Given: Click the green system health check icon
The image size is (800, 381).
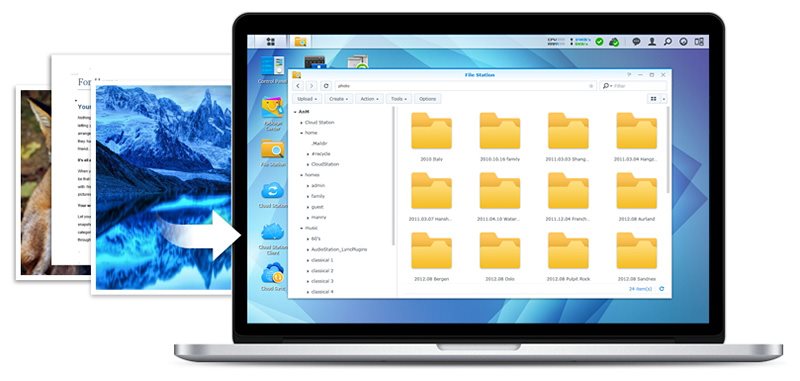Looking at the screenshot, I should 599,42.
